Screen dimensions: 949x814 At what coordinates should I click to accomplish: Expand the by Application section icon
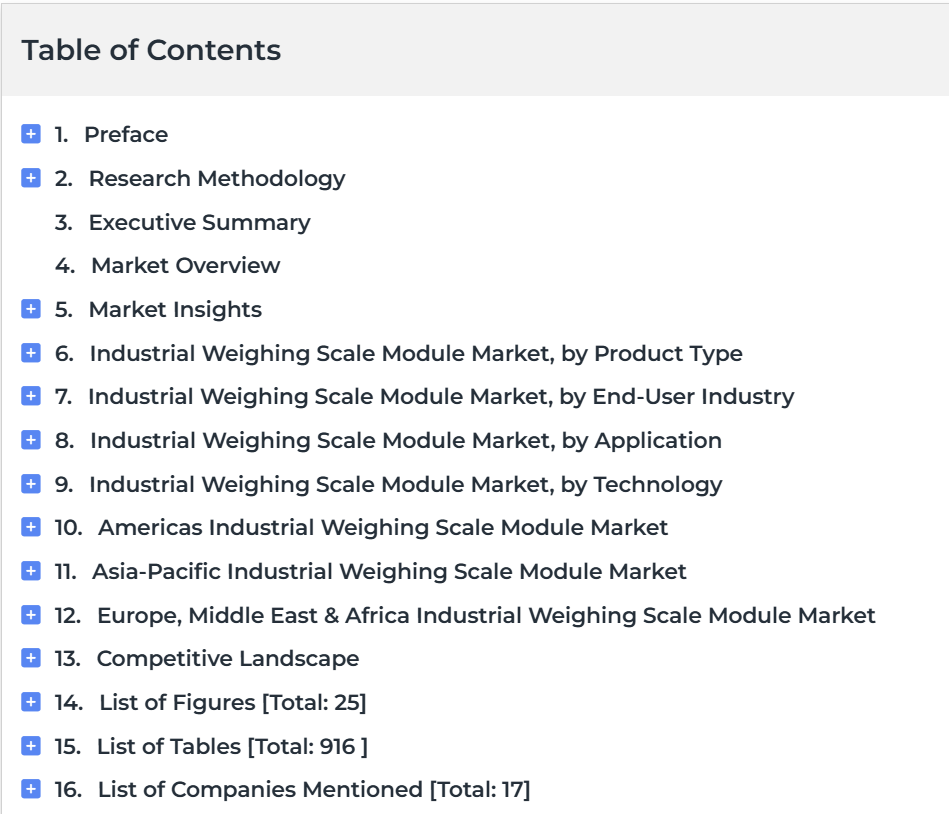(x=31, y=440)
